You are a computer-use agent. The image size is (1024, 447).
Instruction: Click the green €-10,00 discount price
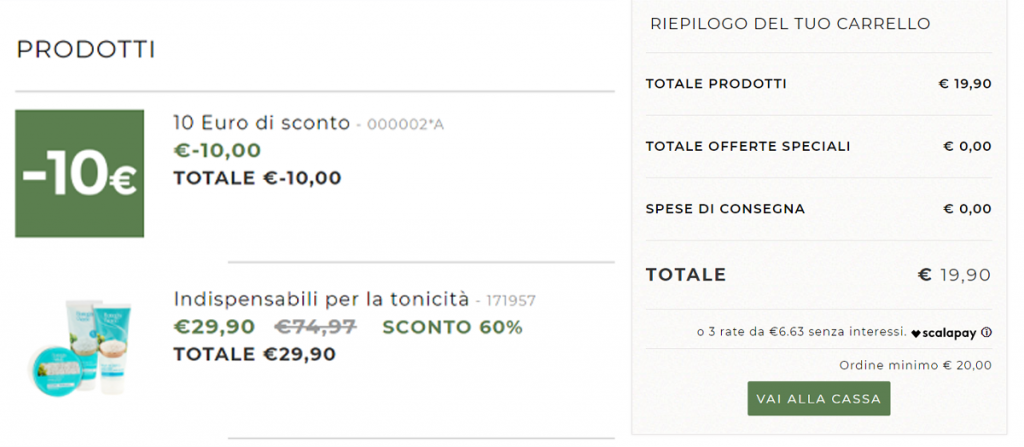pyautogui.click(x=217, y=151)
